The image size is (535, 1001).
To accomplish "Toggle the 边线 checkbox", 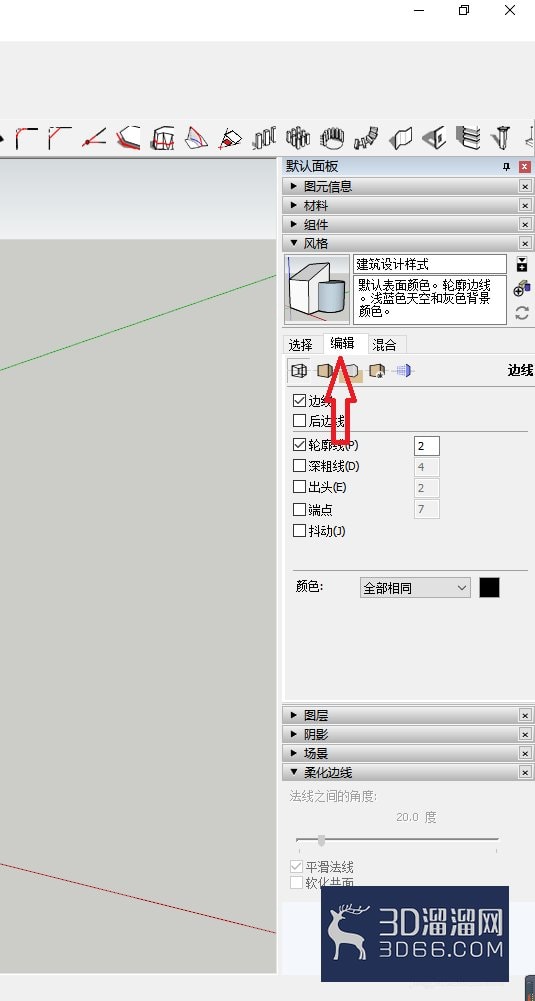I will coord(299,401).
